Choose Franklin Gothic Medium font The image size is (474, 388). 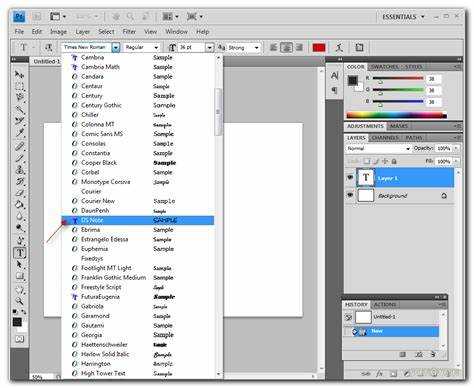(x=138, y=277)
